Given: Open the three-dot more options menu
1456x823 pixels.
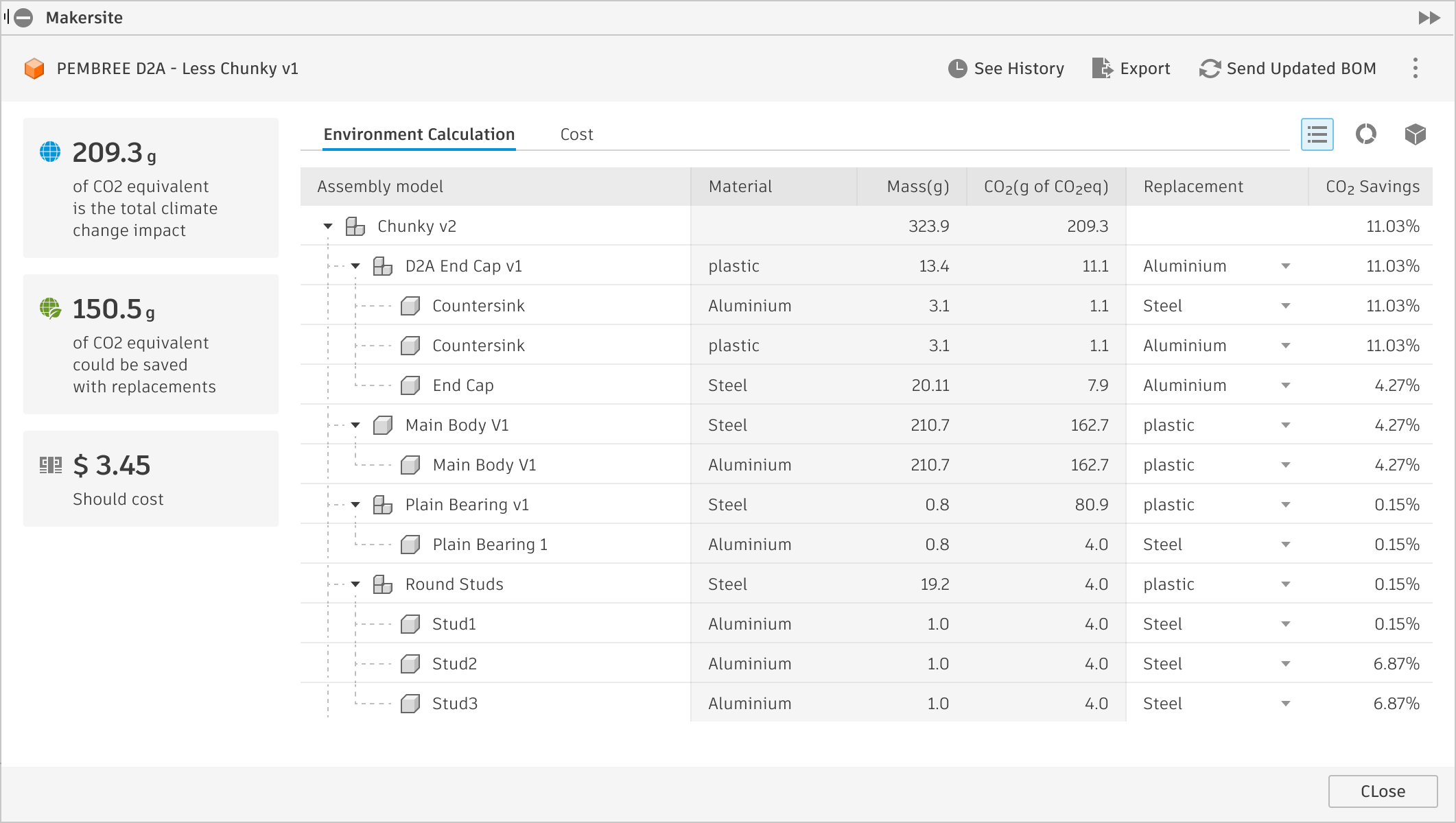Looking at the screenshot, I should 1416,68.
